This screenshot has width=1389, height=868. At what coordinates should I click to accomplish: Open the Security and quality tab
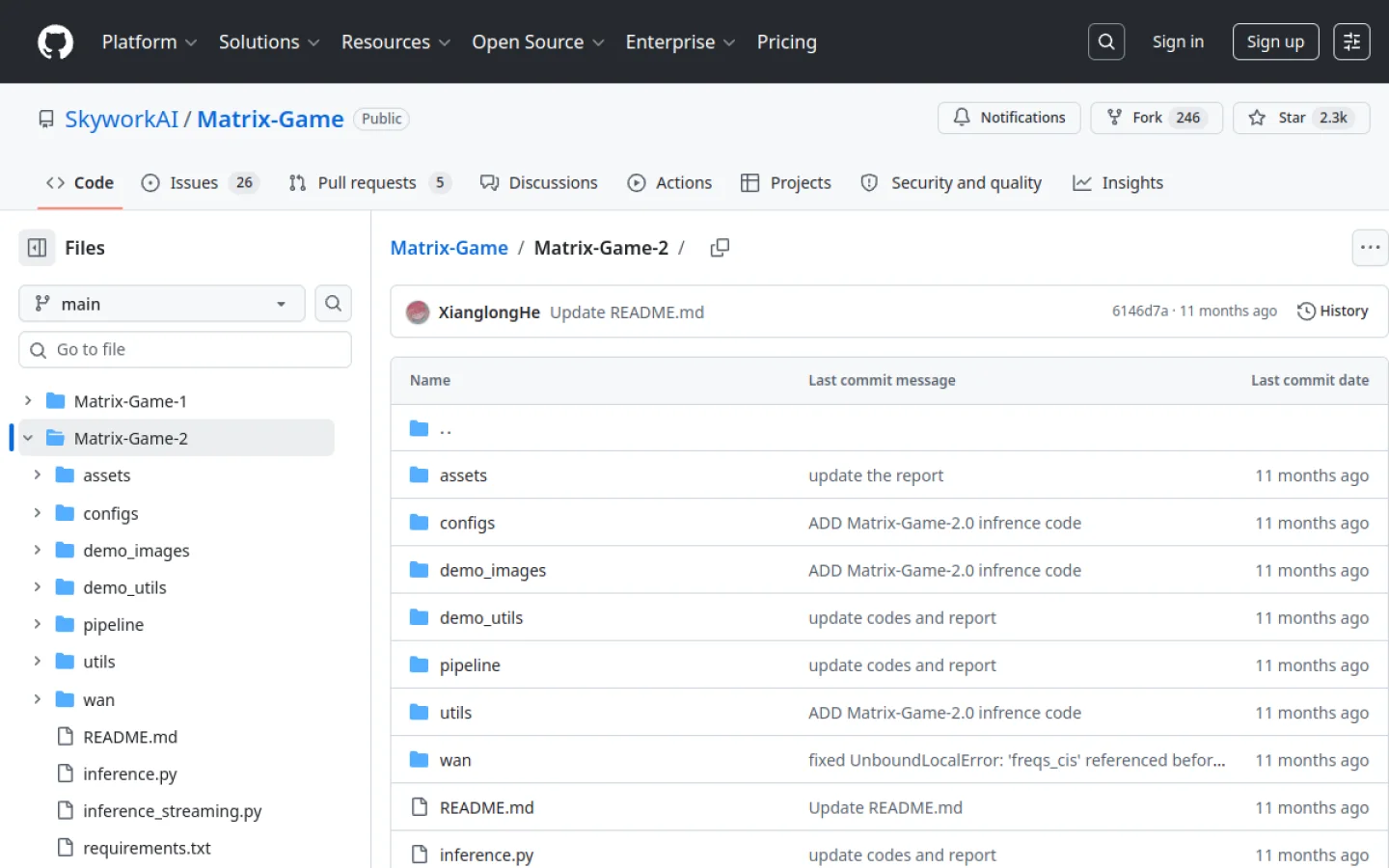coord(952,183)
